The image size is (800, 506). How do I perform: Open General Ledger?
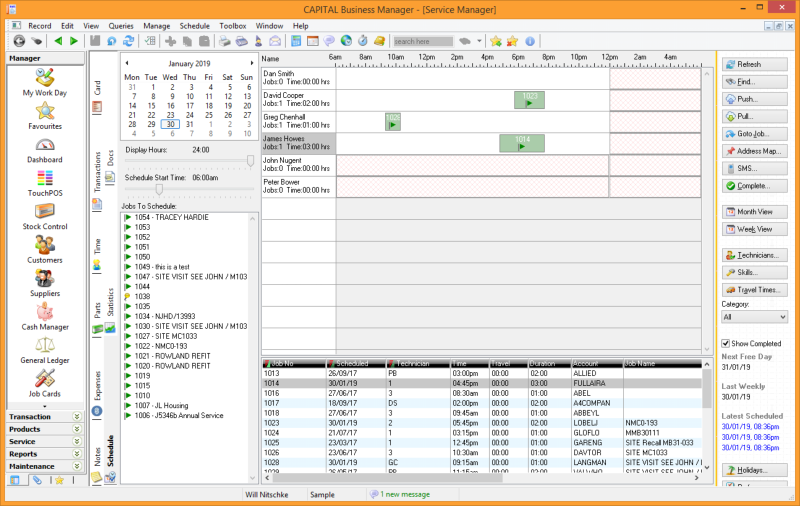click(x=45, y=351)
